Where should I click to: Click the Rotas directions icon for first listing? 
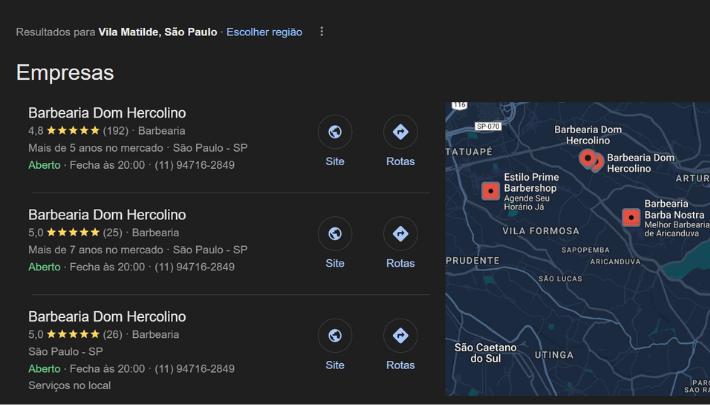coord(400,132)
